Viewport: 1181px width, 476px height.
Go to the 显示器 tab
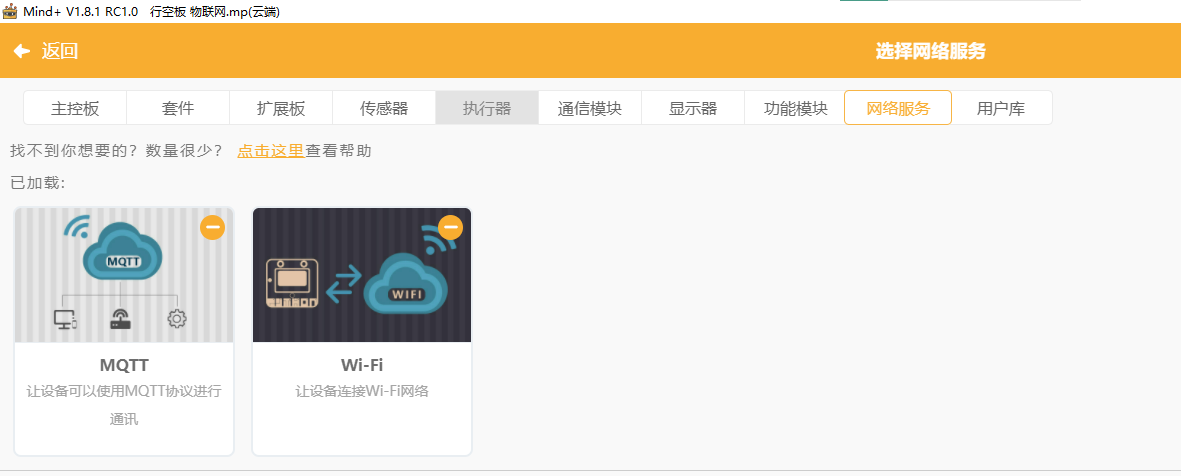(693, 108)
